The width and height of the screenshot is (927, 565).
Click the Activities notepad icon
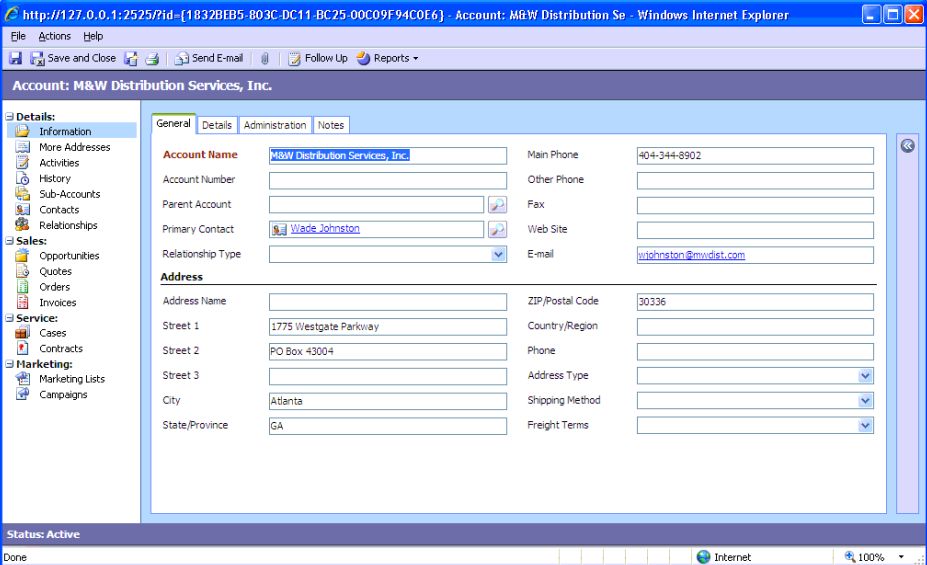tap(22, 163)
